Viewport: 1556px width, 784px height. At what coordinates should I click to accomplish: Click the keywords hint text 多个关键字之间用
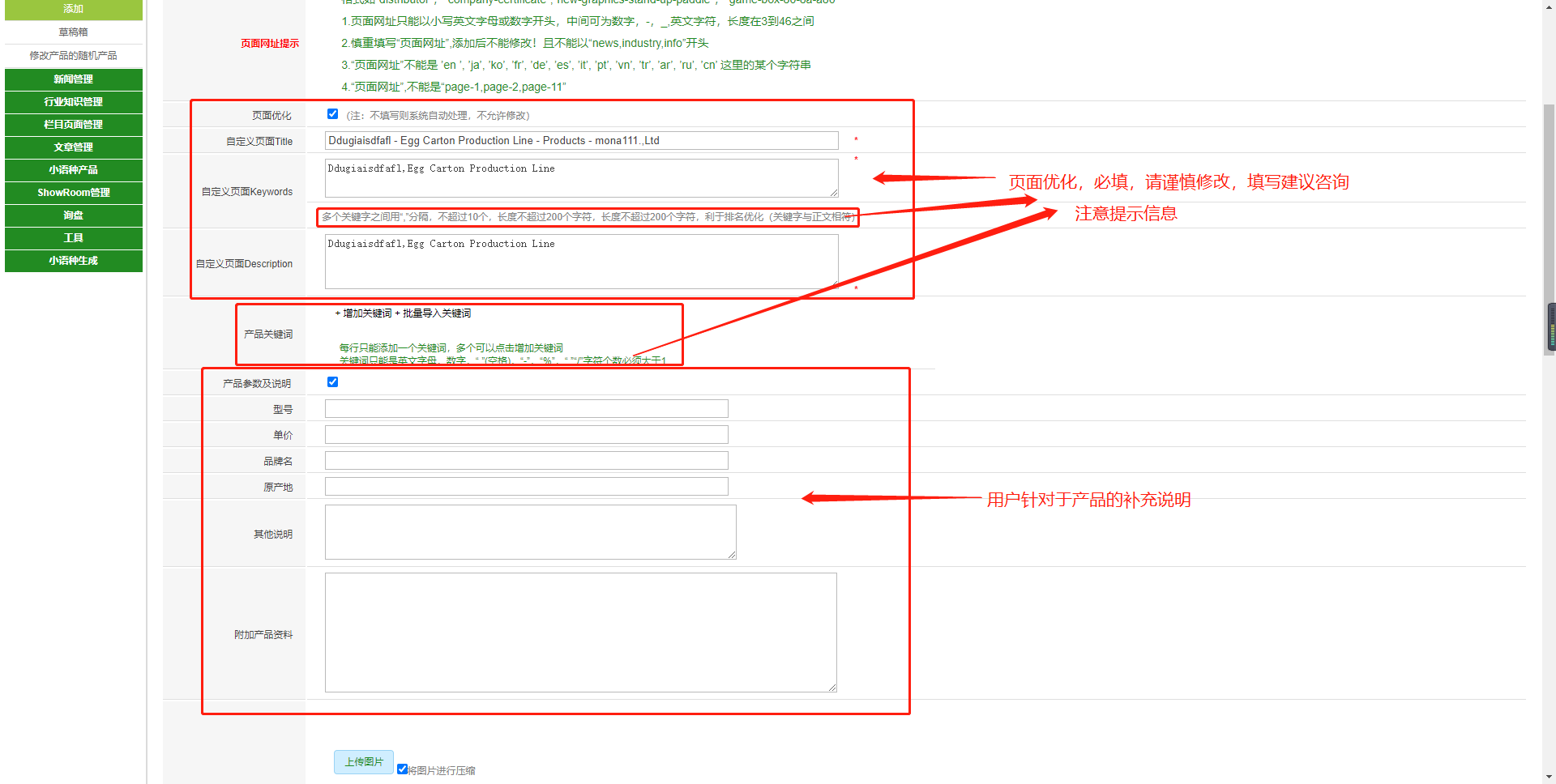click(x=588, y=217)
